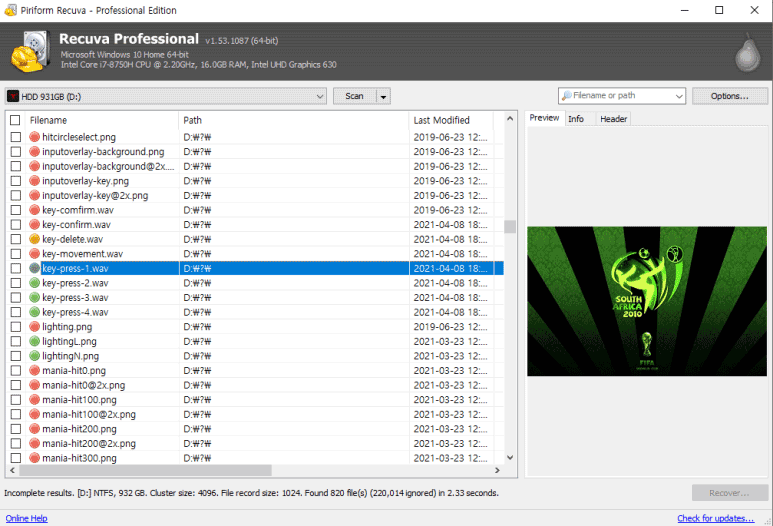Check the box for key-press-3.wav
This screenshot has height=526, width=773.
16,297
